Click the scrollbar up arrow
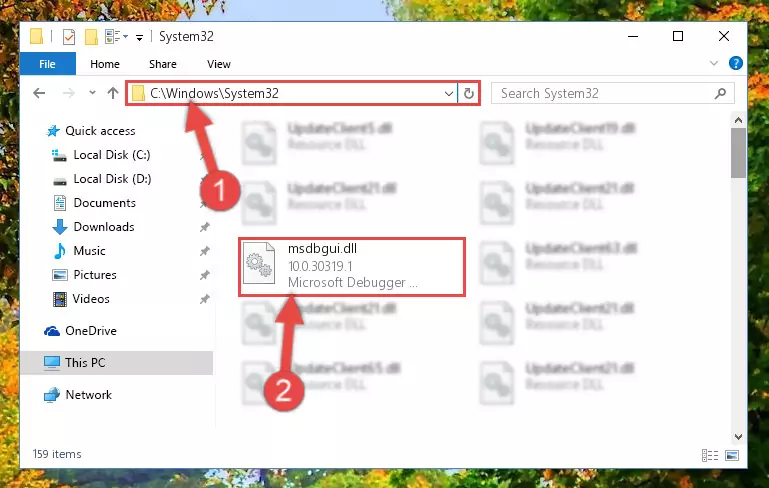769x488 pixels. tap(738, 120)
